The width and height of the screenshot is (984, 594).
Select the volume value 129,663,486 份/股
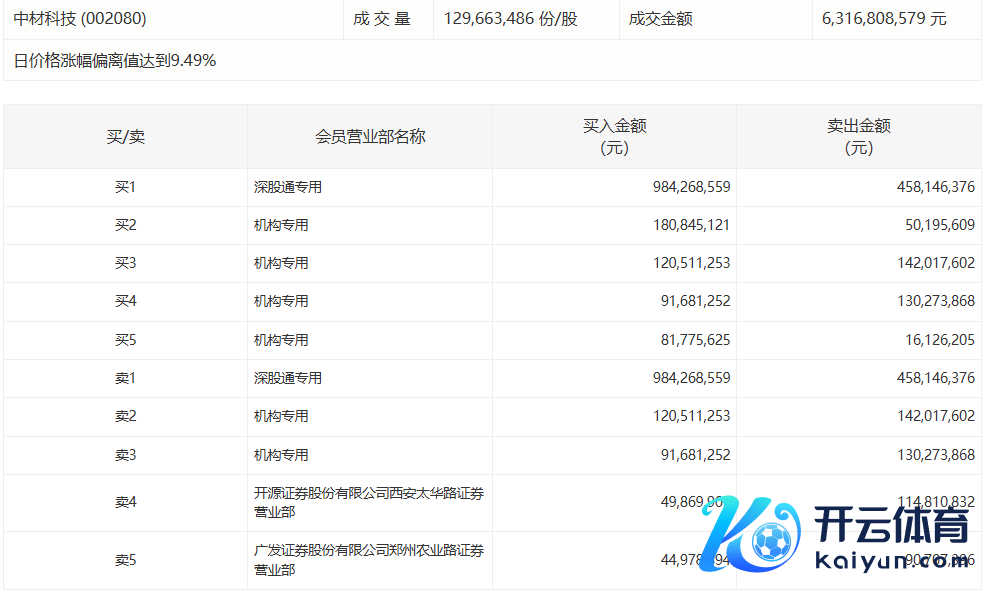510,18
